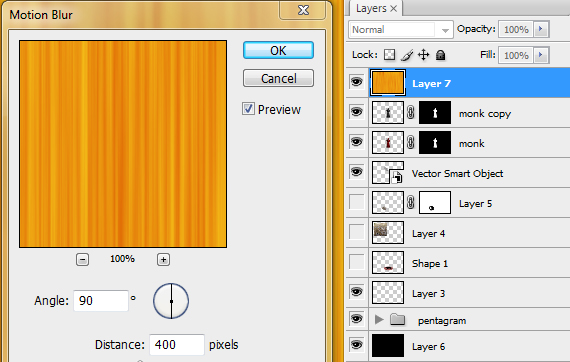Click the lock position move icon
Image resolution: width=570 pixels, height=362 pixels.
(424, 55)
